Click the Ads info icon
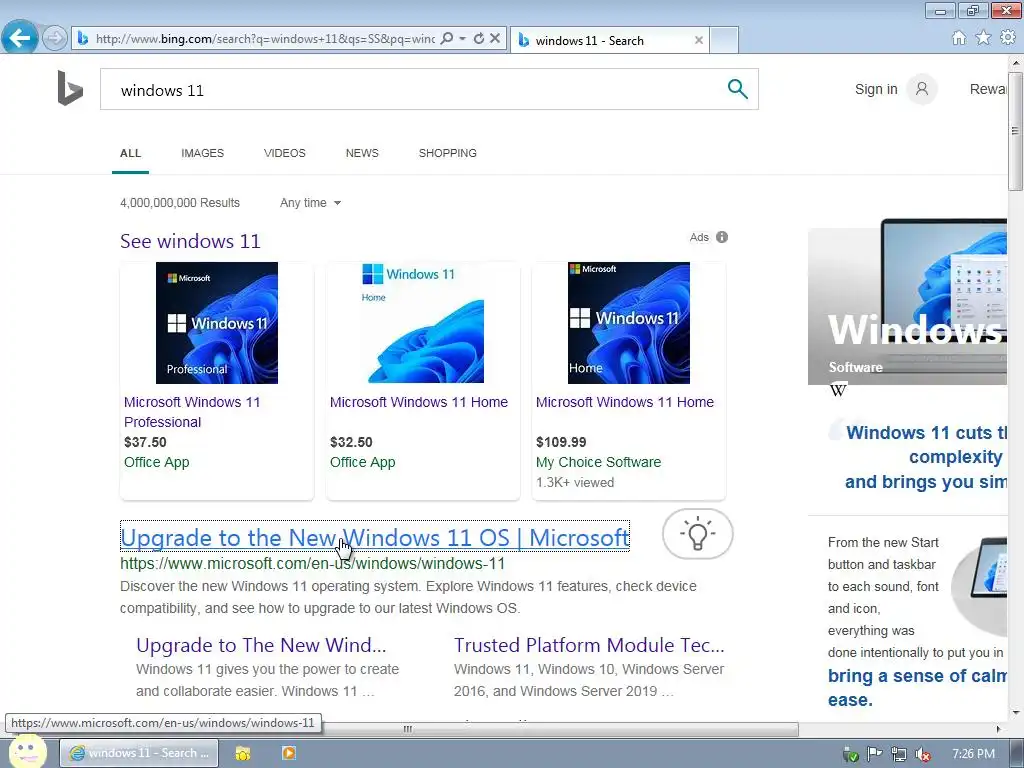The image size is (1024, 768). [x=722, y=237]
